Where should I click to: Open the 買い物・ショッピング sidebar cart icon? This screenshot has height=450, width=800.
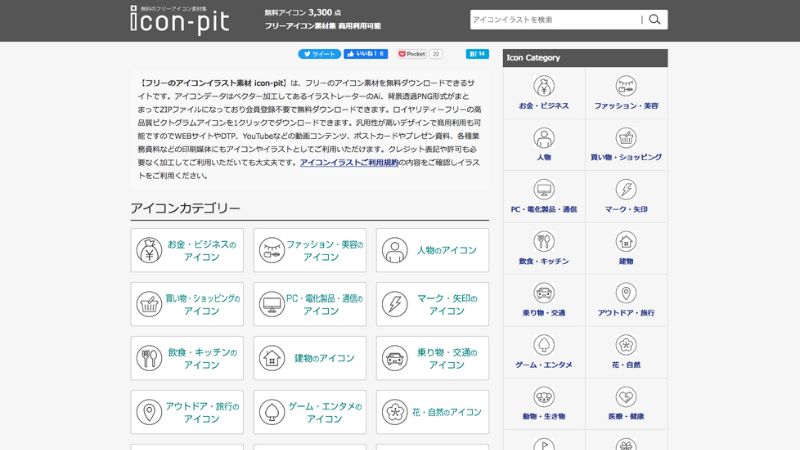(626, 138)
